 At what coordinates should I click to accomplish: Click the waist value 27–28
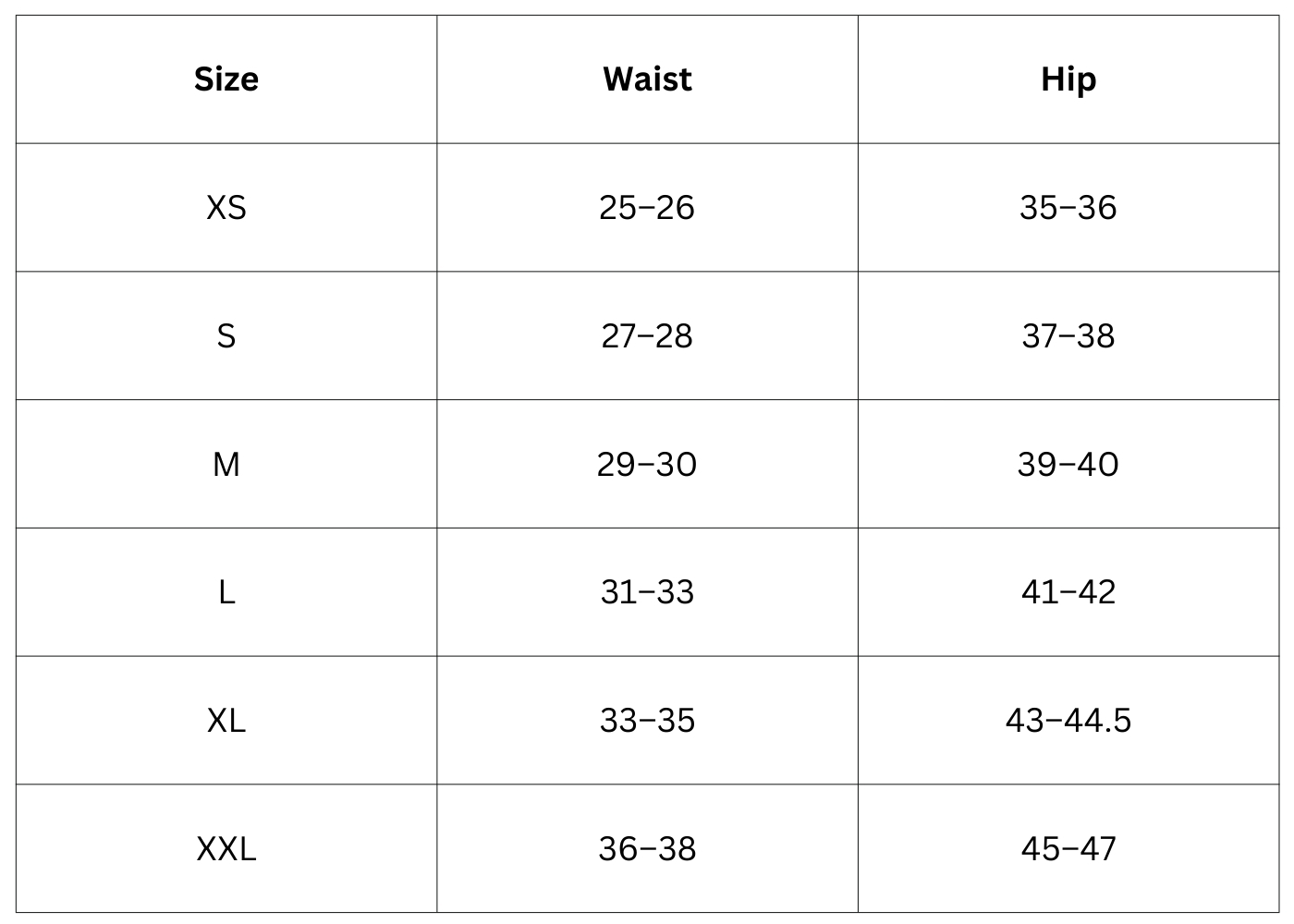(647, 335)
